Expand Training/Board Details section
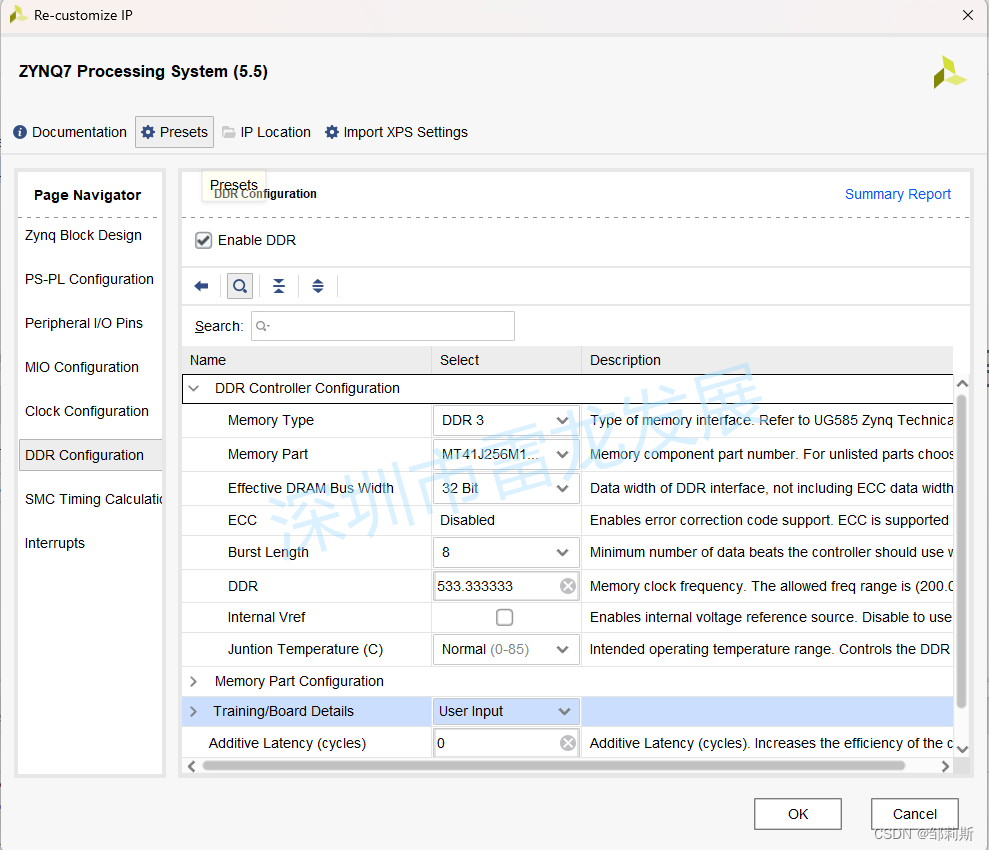Image resolution: width=989 pixels, height=850 pixels. click(194, 711)
